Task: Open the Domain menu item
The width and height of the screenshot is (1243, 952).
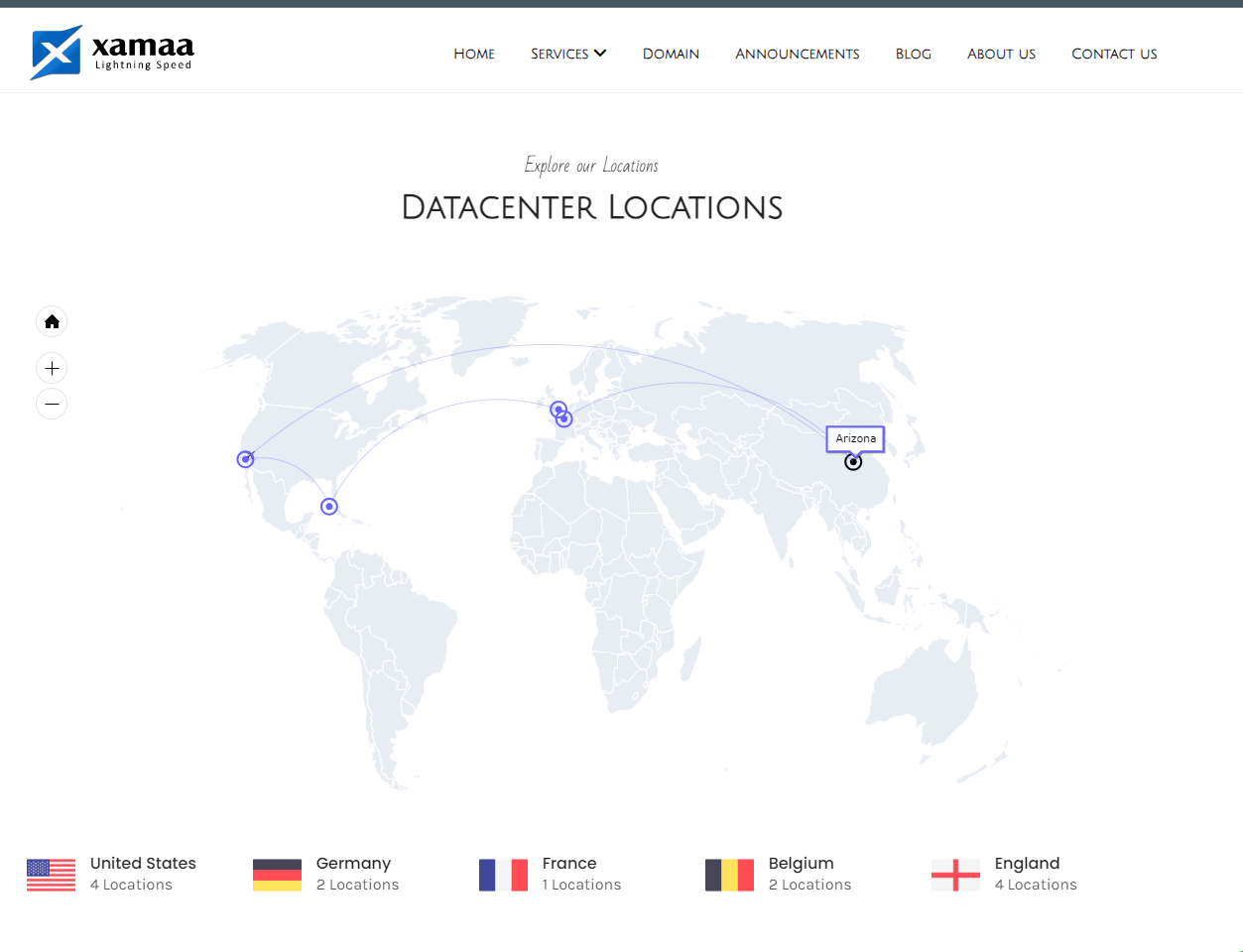Action: [x=671, y=54]
